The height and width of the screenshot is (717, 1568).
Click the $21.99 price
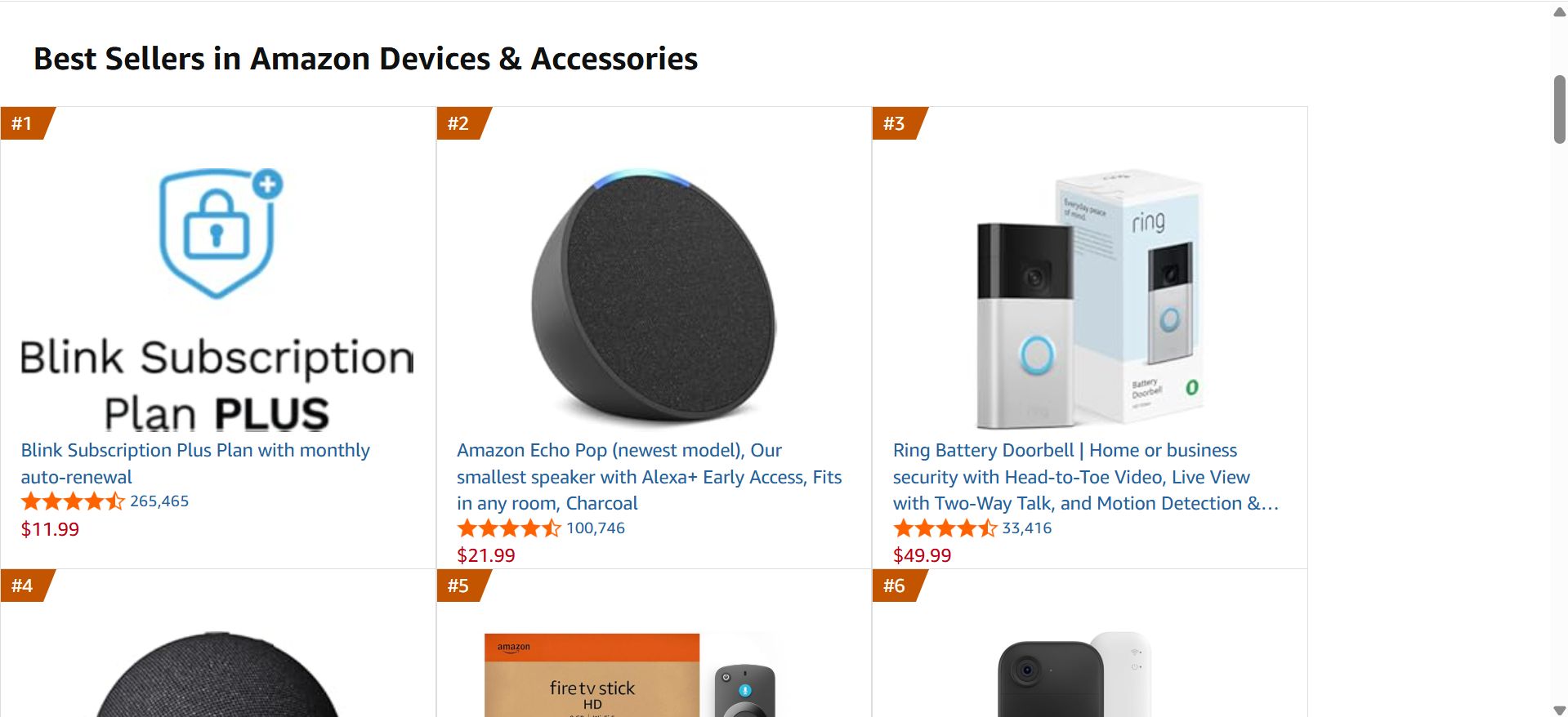(486, 555)
